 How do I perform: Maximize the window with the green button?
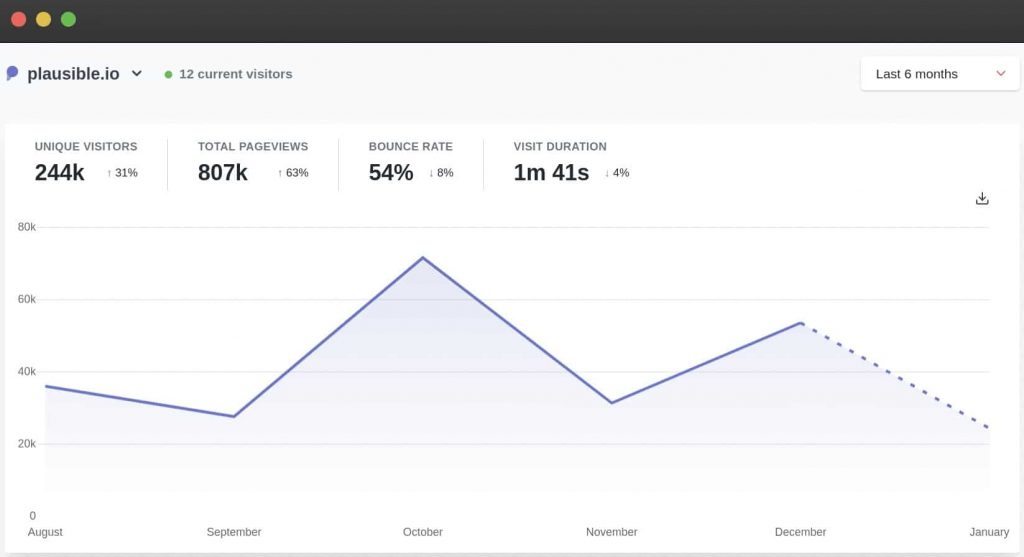(68, 19)
